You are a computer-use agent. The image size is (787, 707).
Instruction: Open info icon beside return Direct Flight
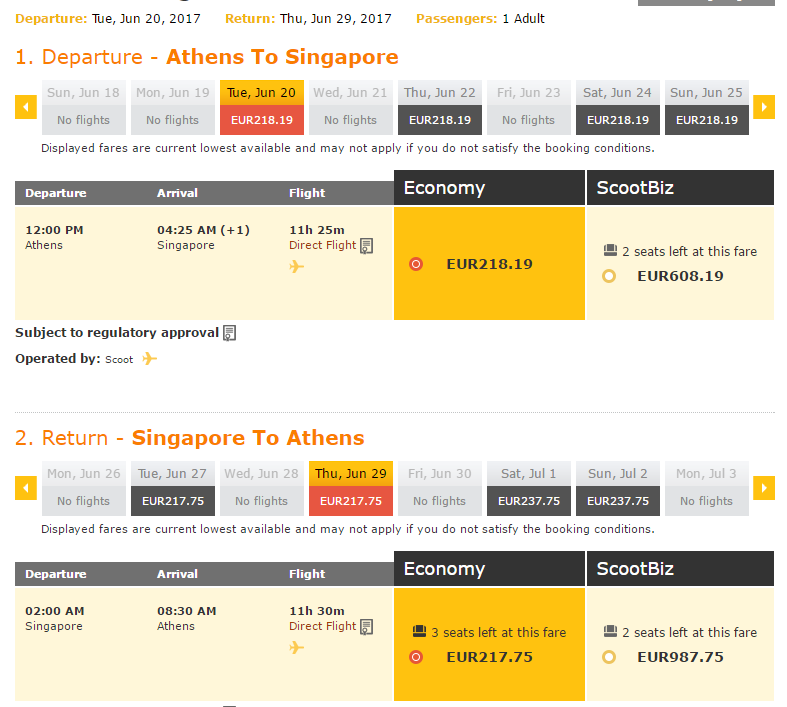[x=367, y=627]
